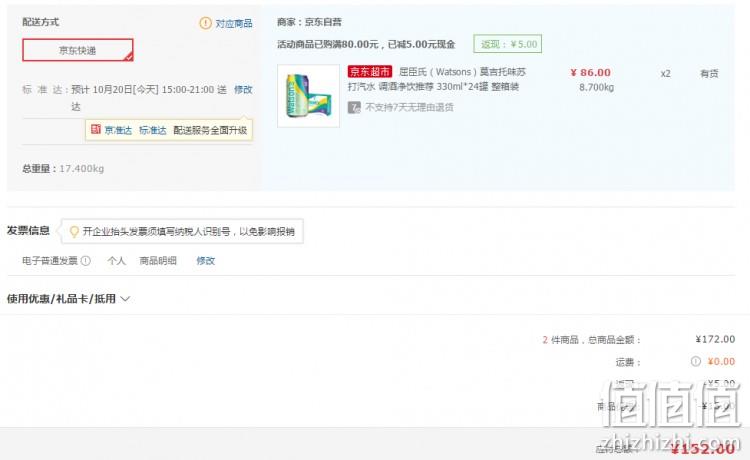Click the red 新 badge icon
This screenshot has width=750, height=460.
click(96, 129)
